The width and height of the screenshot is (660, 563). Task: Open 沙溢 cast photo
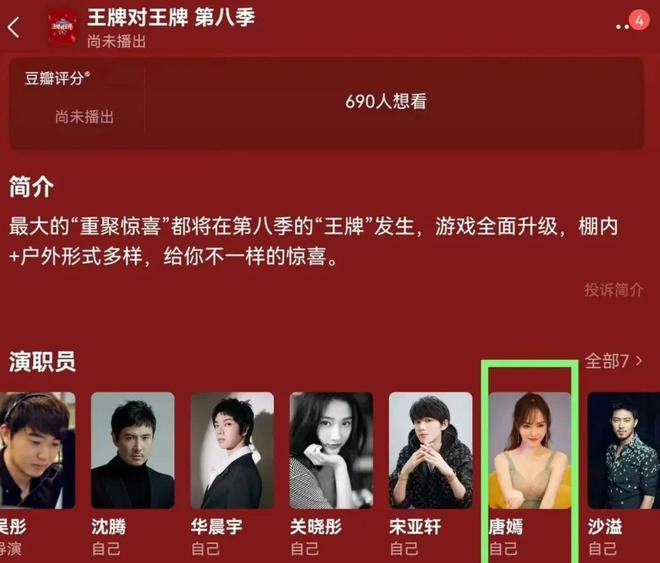point(624,450)
